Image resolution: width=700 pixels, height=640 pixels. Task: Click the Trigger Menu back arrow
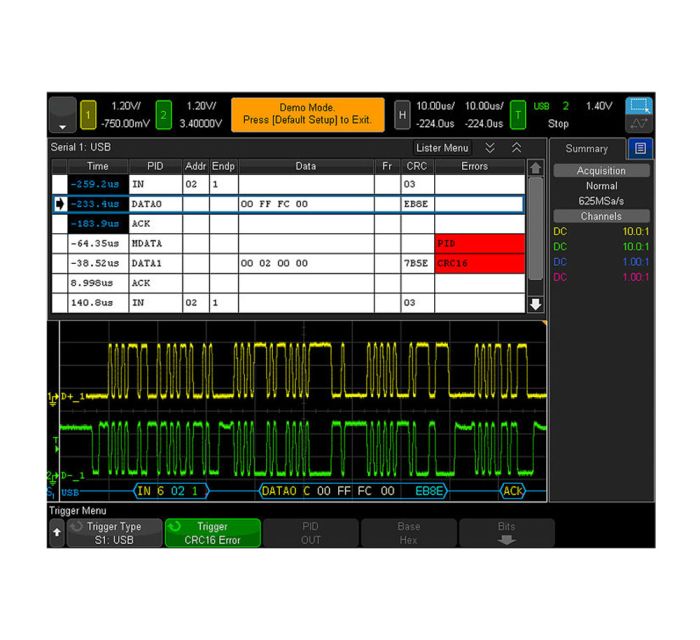pyautogui.click(x=57, y=533)
